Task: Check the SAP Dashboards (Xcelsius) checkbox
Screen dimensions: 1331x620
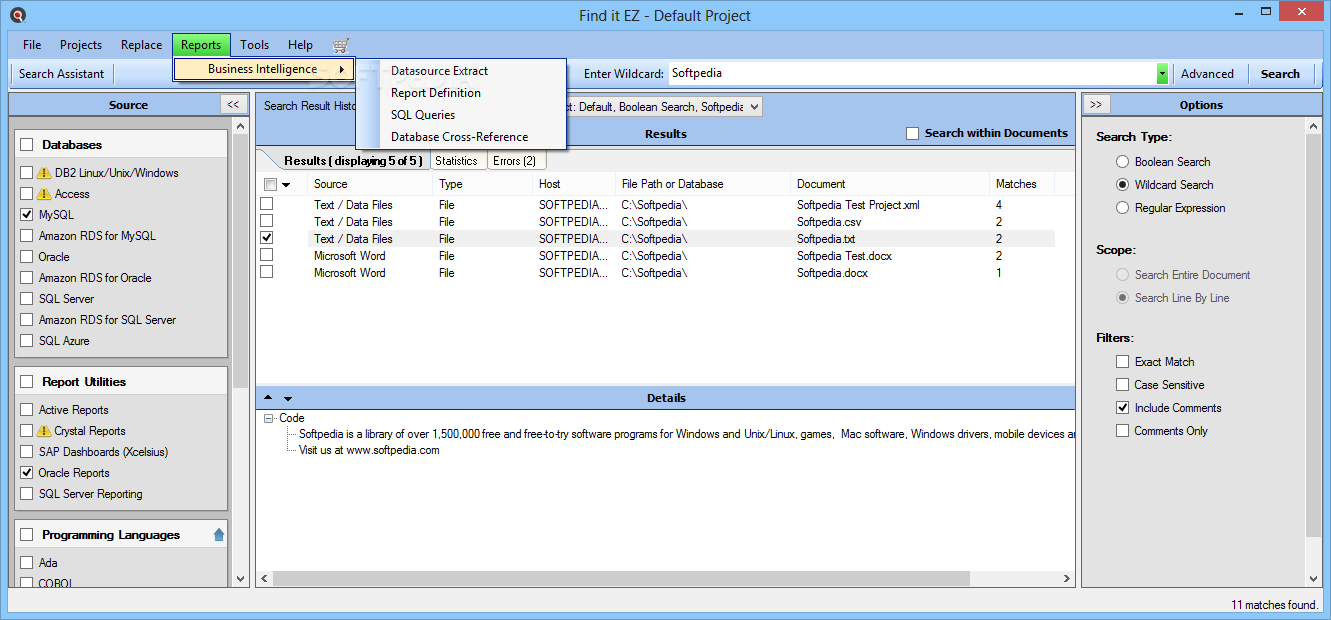Action: pos(27,452)
